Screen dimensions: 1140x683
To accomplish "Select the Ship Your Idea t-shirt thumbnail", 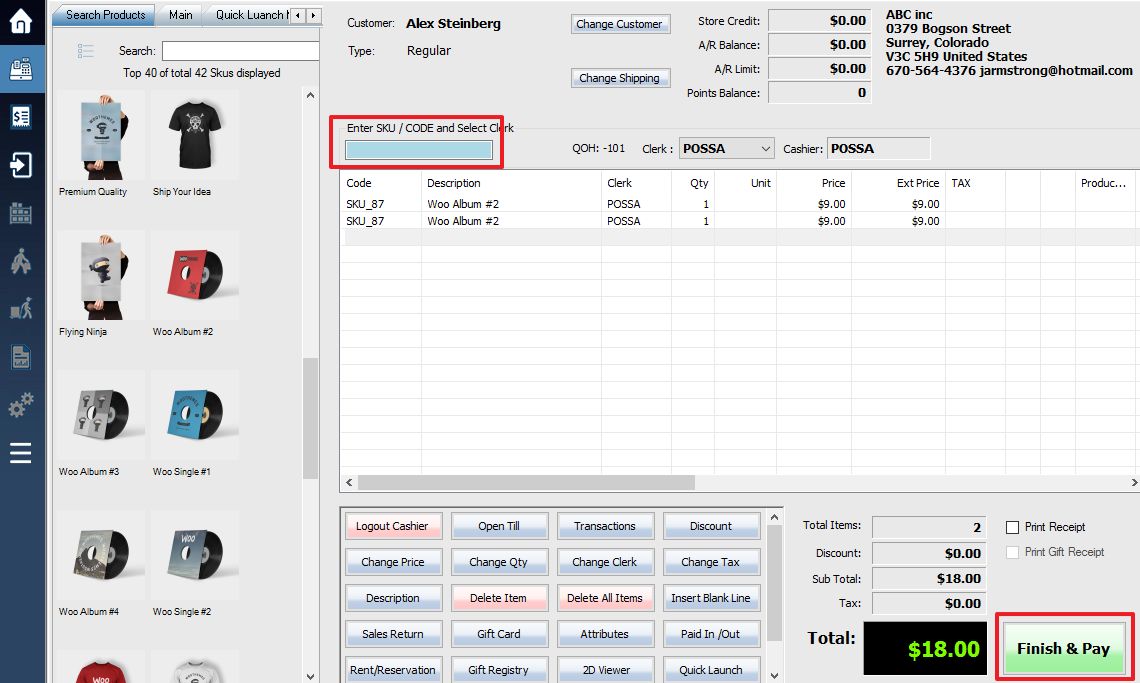I will click(195, 135).
